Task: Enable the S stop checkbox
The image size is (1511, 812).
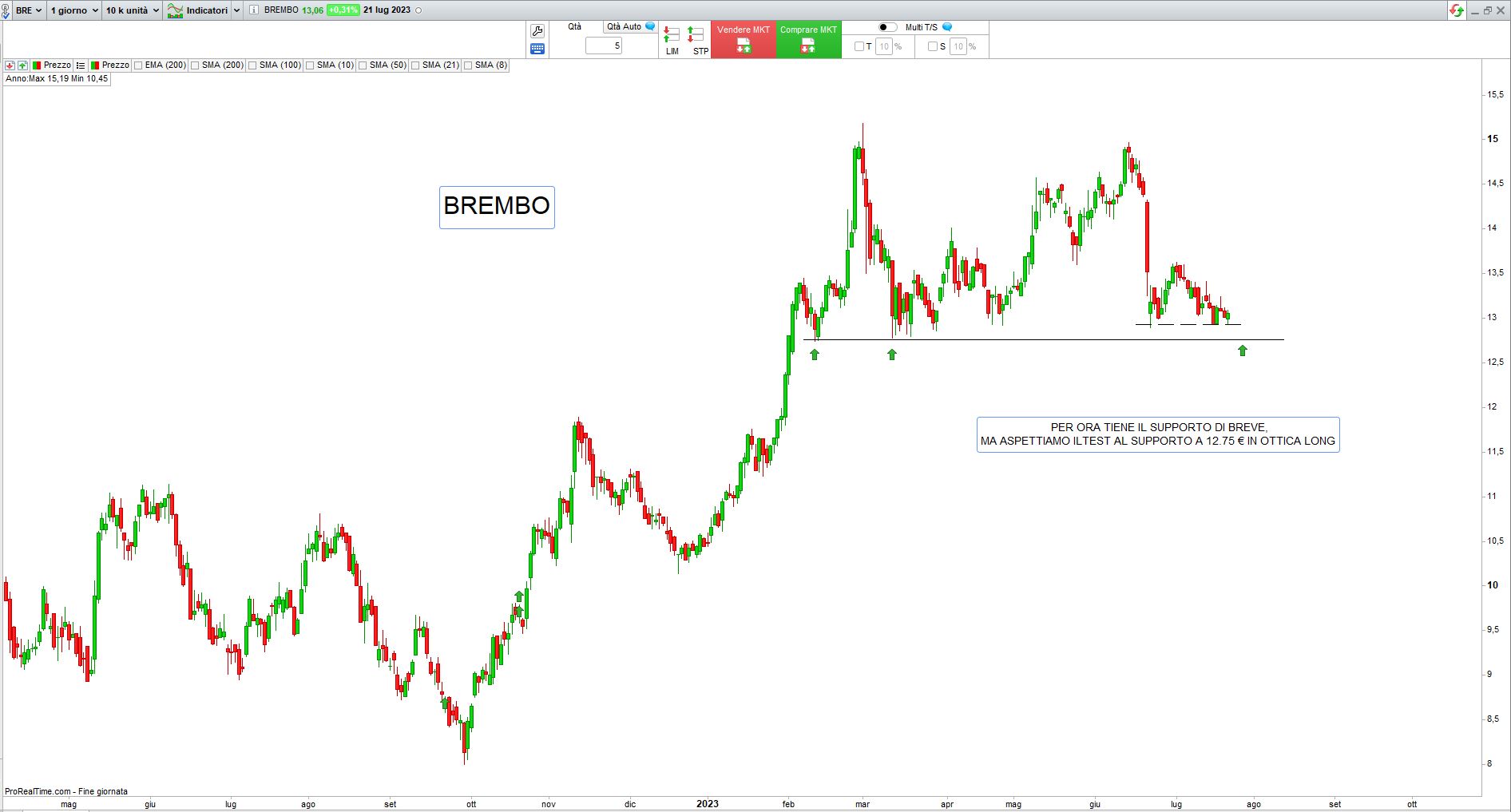Action: click(933, 46)
